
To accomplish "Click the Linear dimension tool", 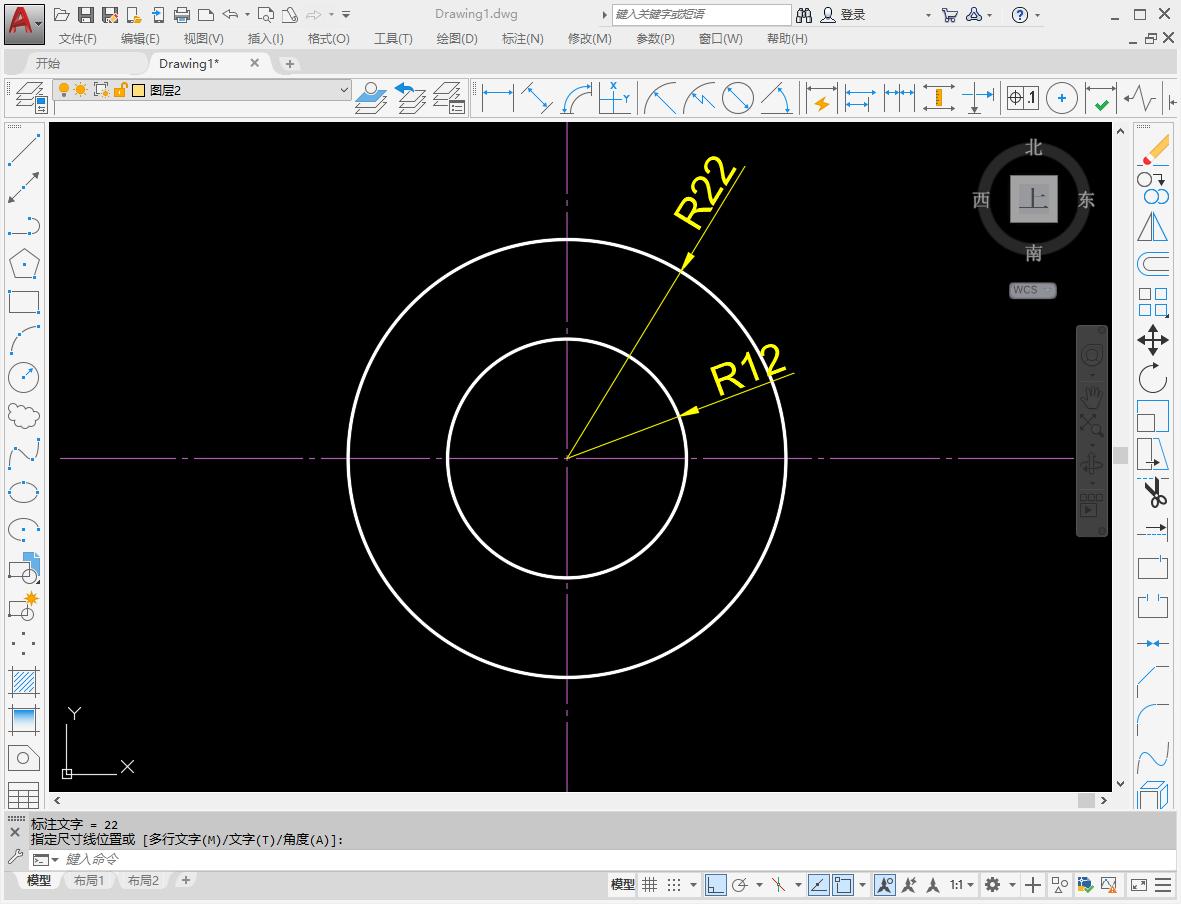I will (x=497, y=99).
